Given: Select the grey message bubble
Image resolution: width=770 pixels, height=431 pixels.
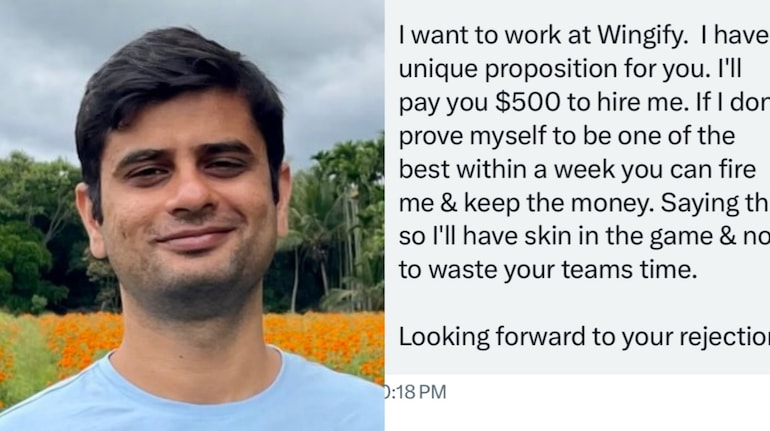Looking at the screenshot, I should [577, 187].
